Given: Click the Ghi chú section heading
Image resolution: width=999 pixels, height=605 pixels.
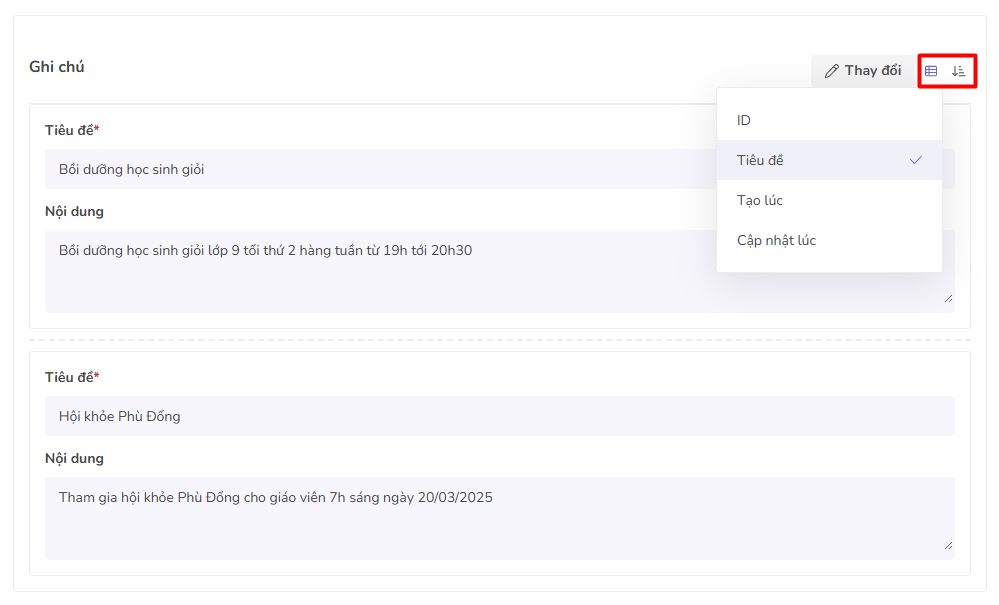Looking at the screenshot, I should pyautogui.click(x=57, y=67).
